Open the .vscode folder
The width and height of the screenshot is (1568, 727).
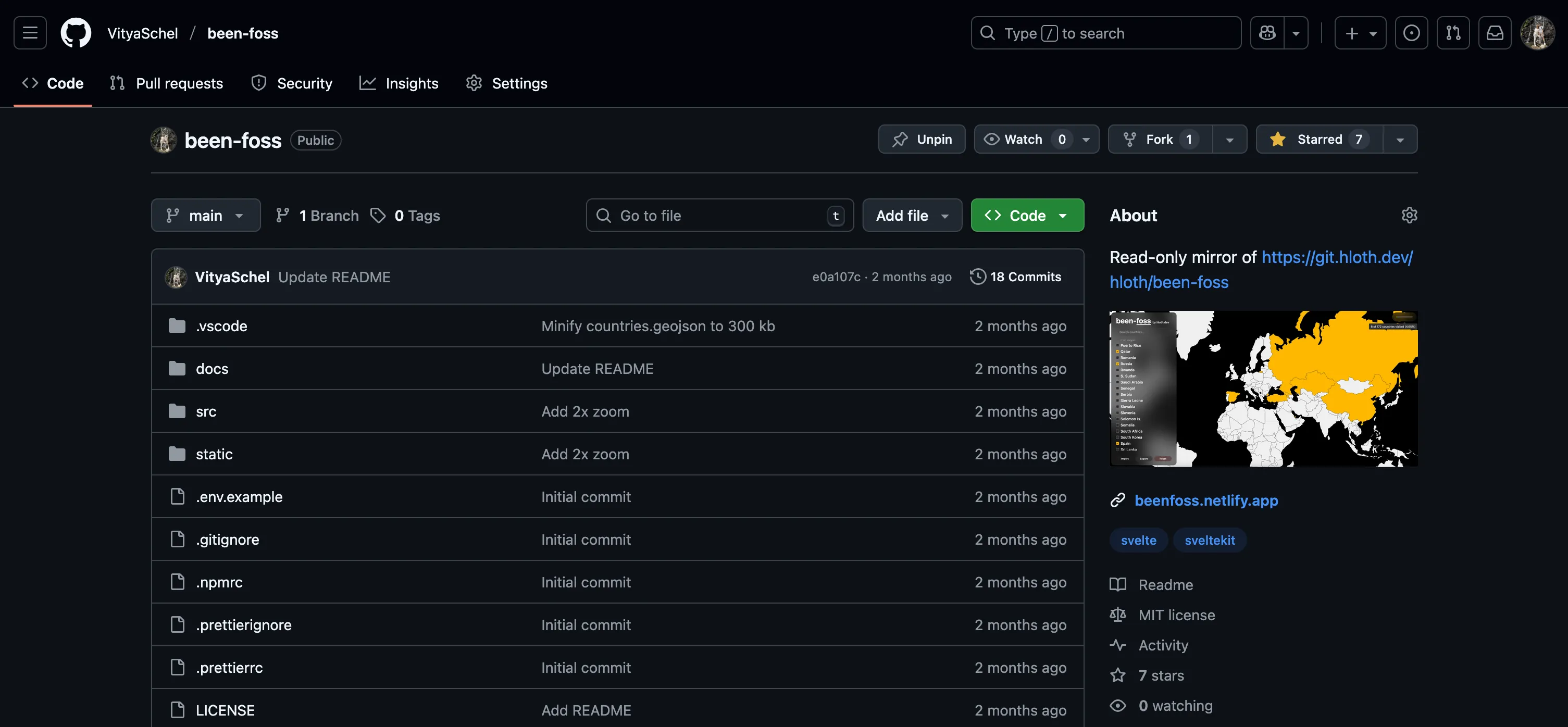click(x=221, y=326)
